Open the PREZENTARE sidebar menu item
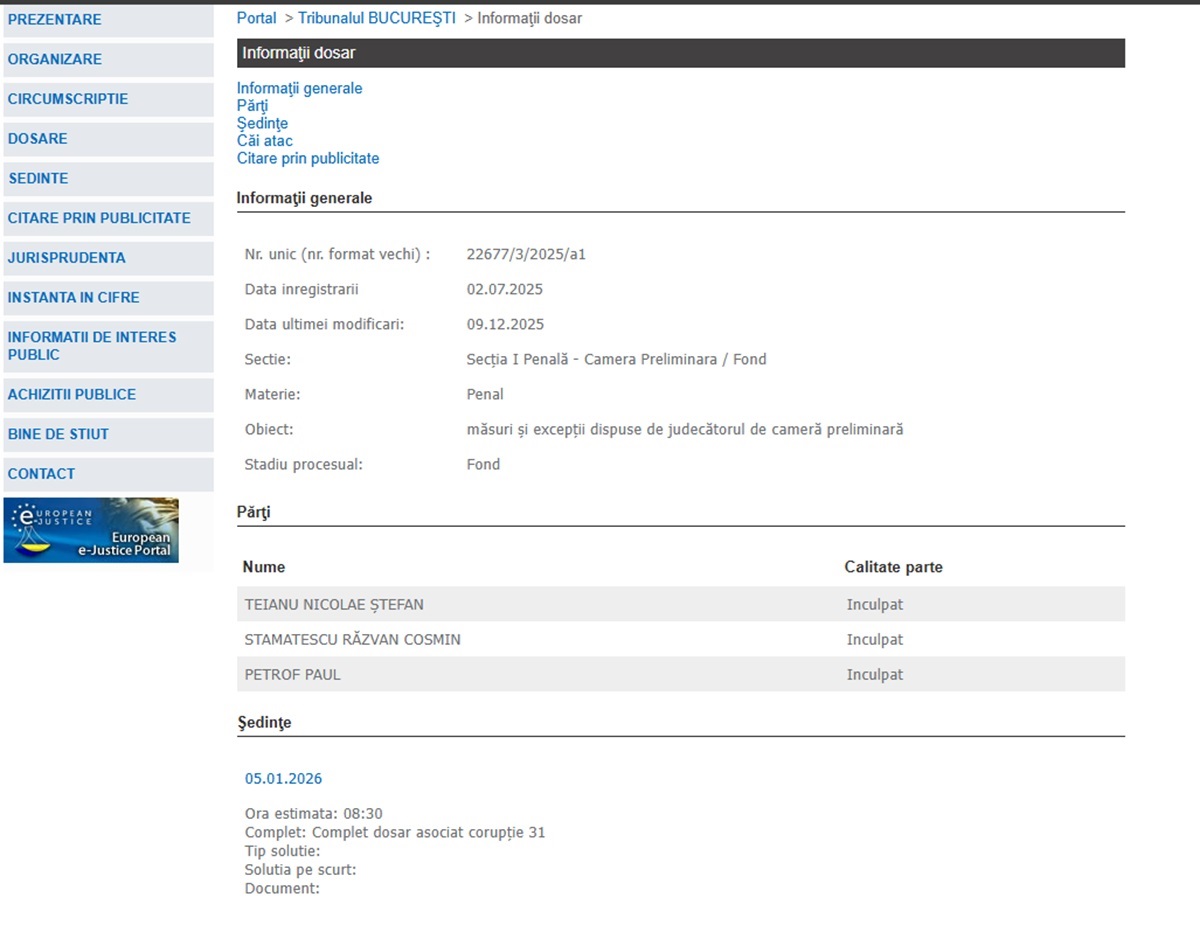1200x932 pixels. (x=54, y=20)
